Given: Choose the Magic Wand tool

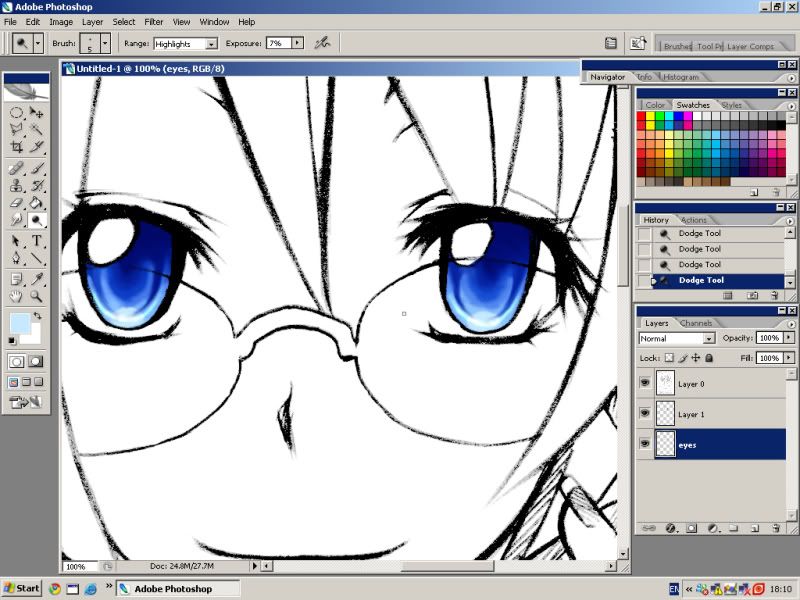Looking at the screenshot, I should click(36, 130).
